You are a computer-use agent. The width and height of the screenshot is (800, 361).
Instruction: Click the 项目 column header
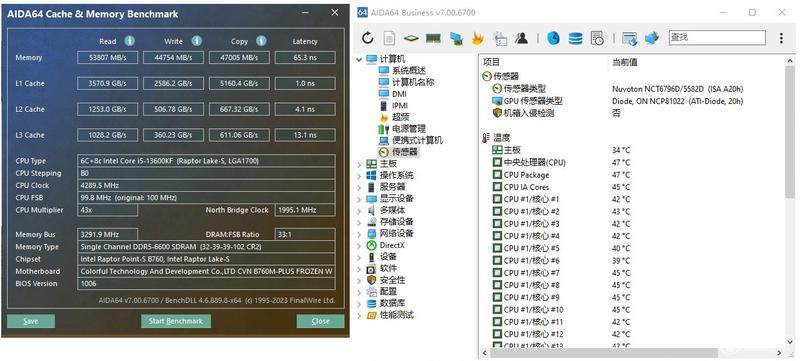[x=491, y=62]
